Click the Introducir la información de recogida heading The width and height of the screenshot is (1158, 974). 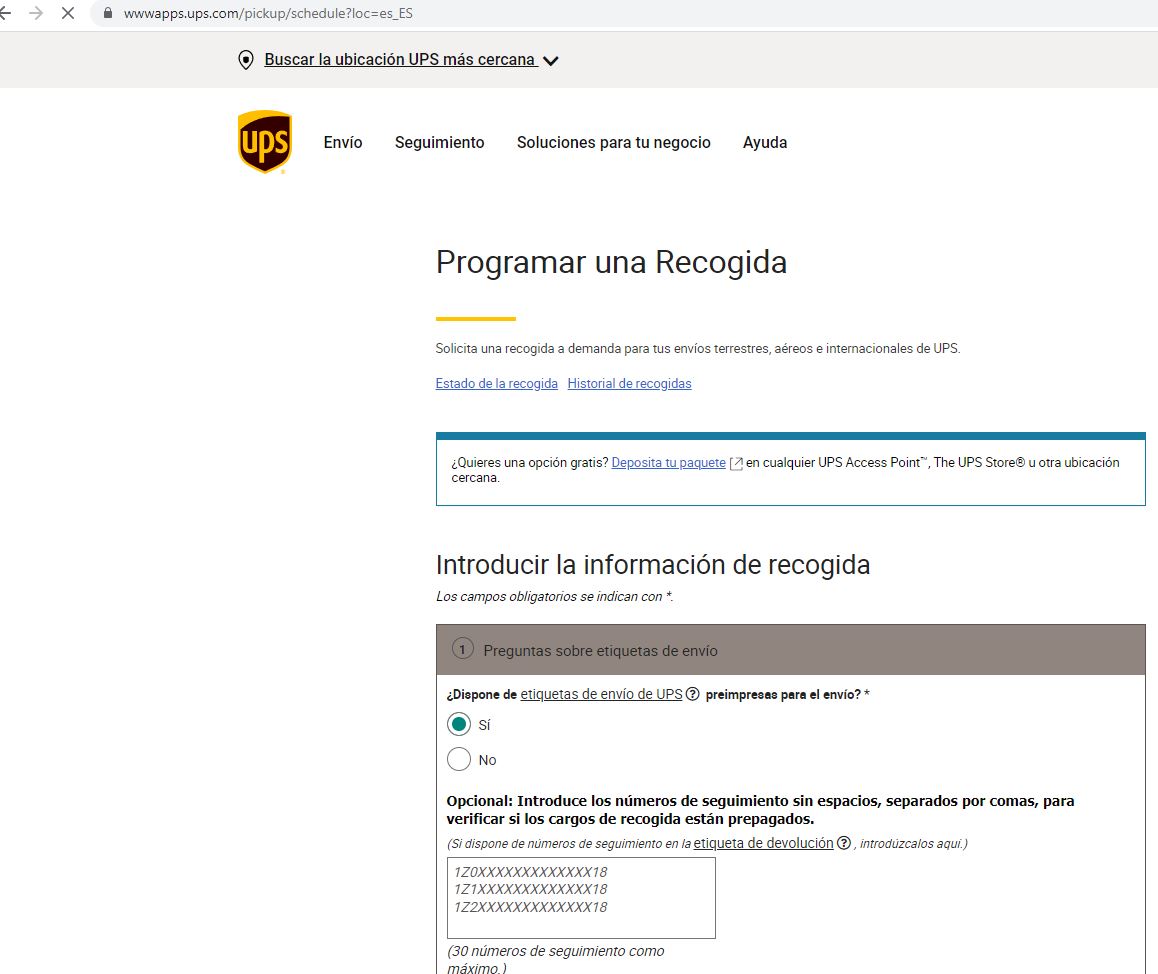[x=653, y=565]
